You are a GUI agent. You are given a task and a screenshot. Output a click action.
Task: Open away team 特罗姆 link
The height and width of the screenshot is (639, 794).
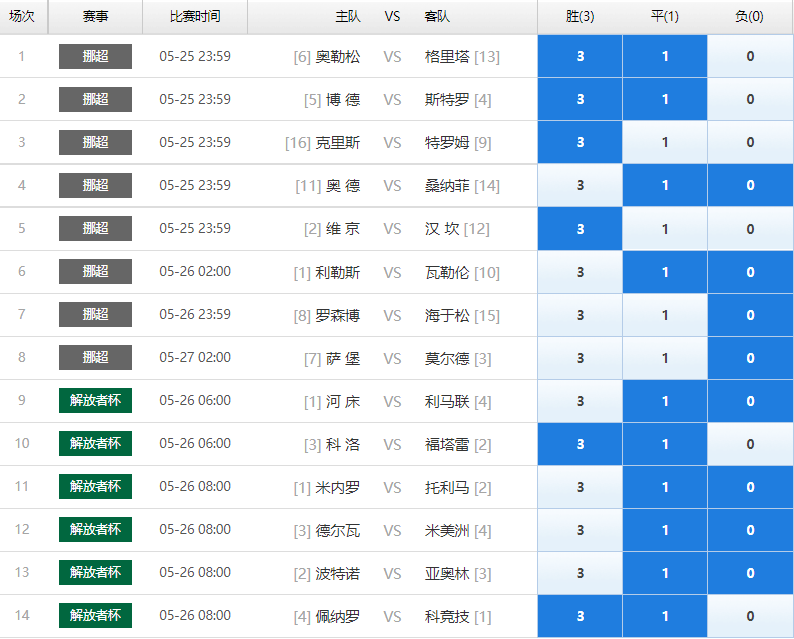(x=447, y=143)
